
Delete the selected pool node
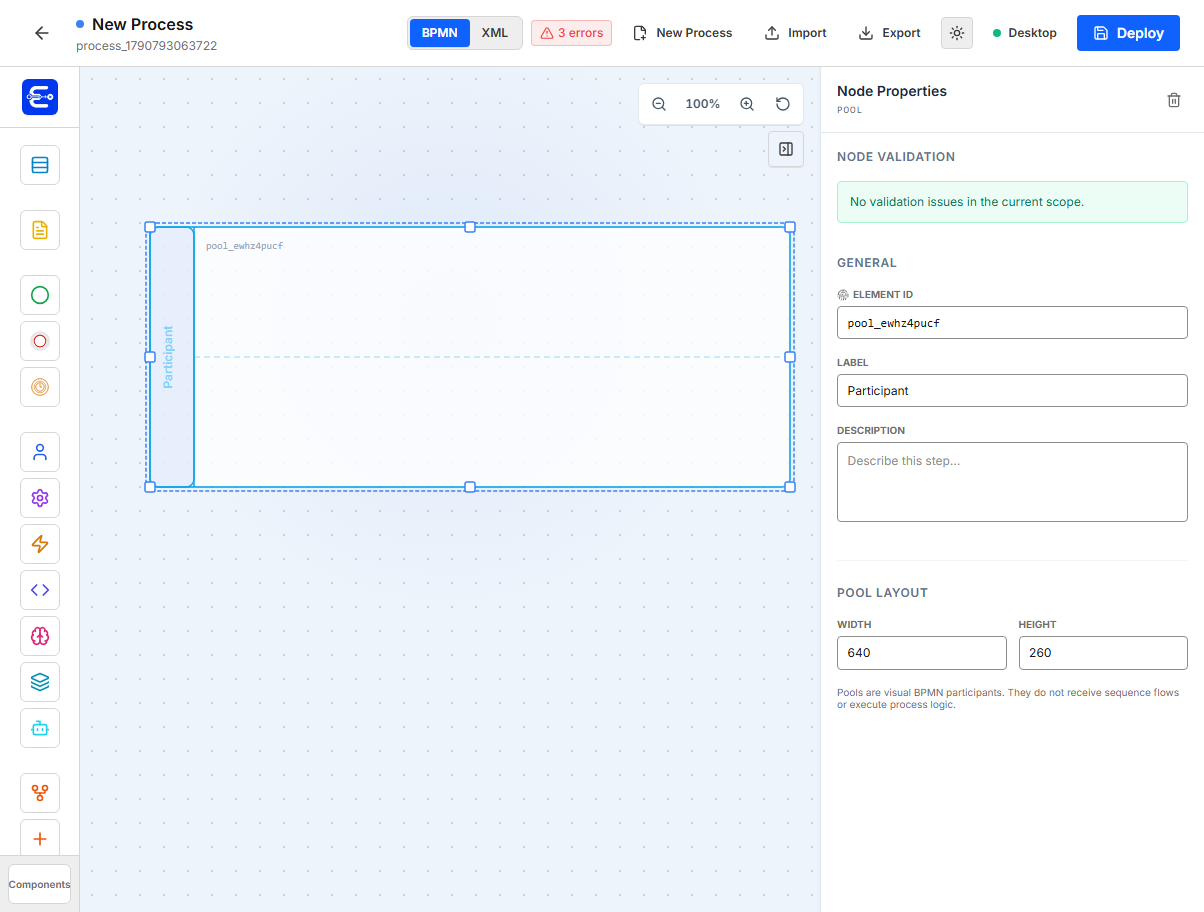coord(1174,100)
